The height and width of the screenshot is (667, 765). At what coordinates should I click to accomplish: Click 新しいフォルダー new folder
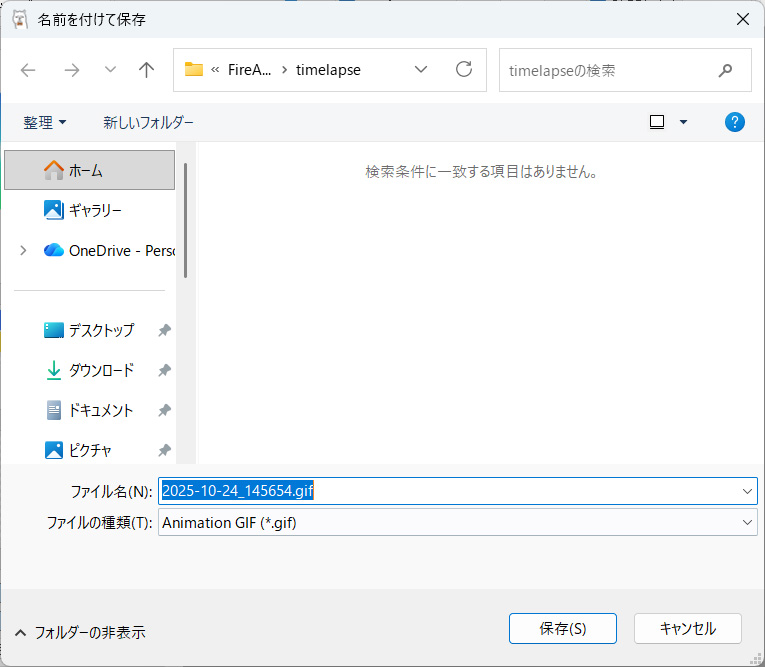pos(148,122)
